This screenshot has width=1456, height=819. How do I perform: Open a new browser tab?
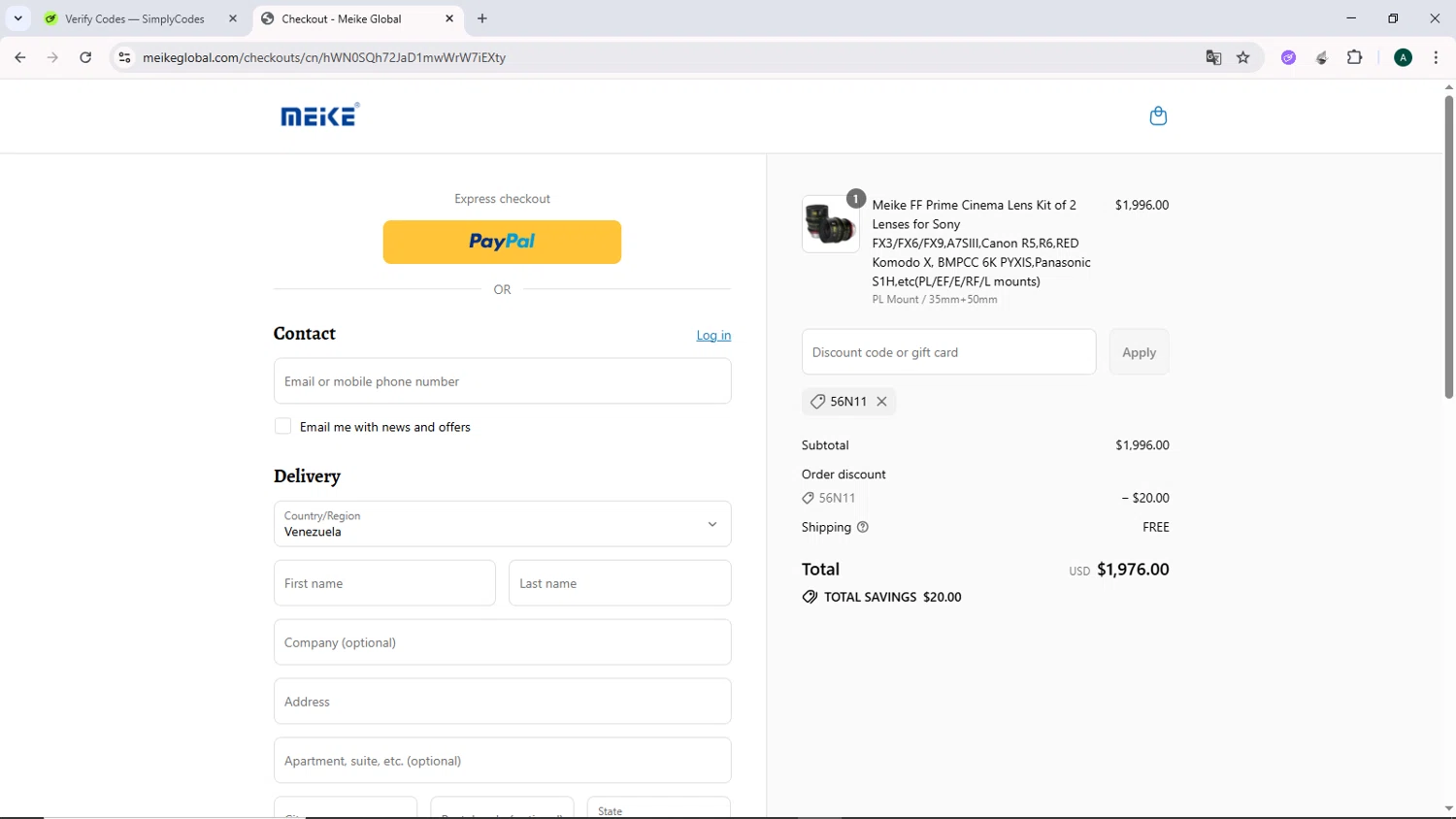[x=482, y=18]
